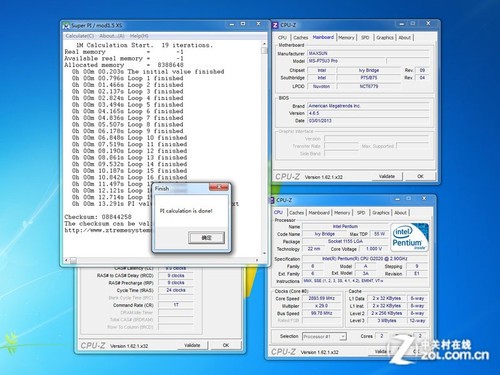The height and width of the screenshot is (375, 500).
Task: Click the Level 3 cache 3 MBytes value
Action: [387, 321]
